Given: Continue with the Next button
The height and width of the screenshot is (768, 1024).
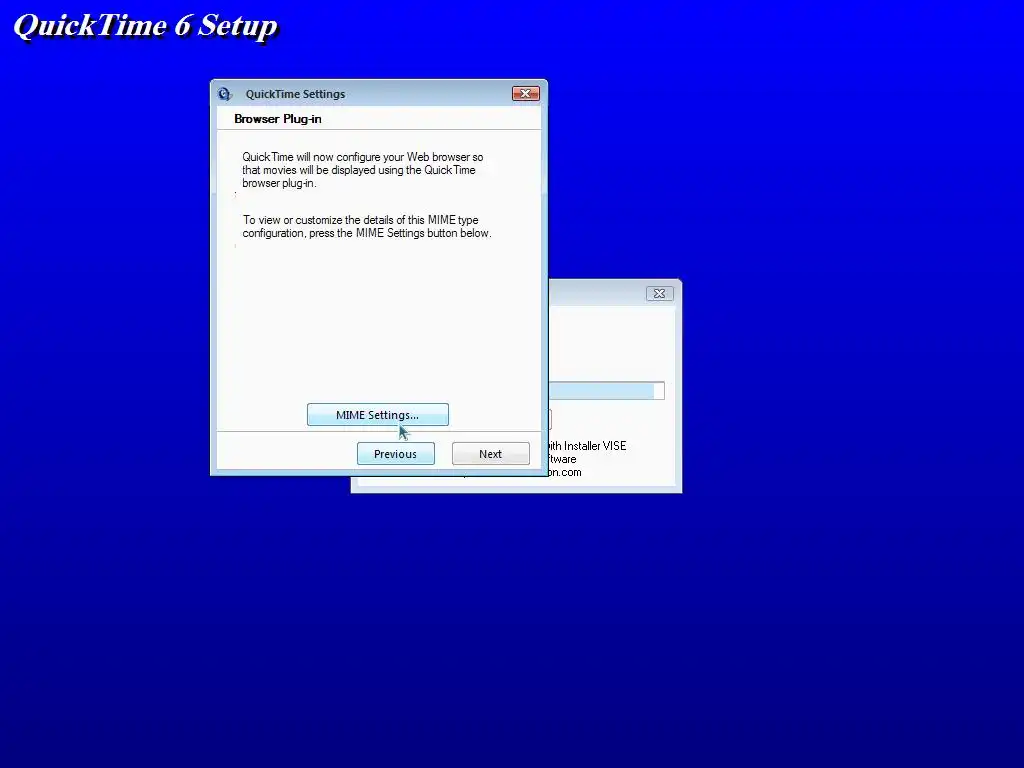Looking at the screenshot, I should 490,454.
